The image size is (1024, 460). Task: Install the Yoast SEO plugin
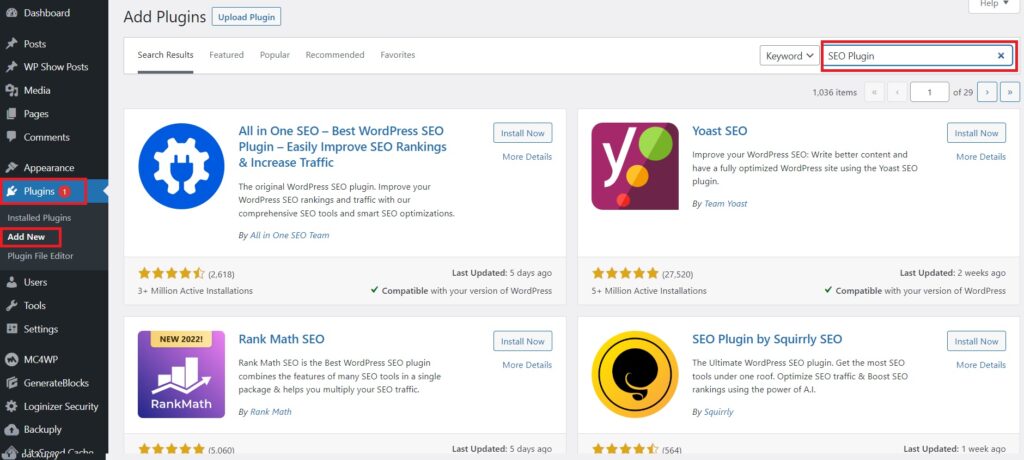pos(976,133)
